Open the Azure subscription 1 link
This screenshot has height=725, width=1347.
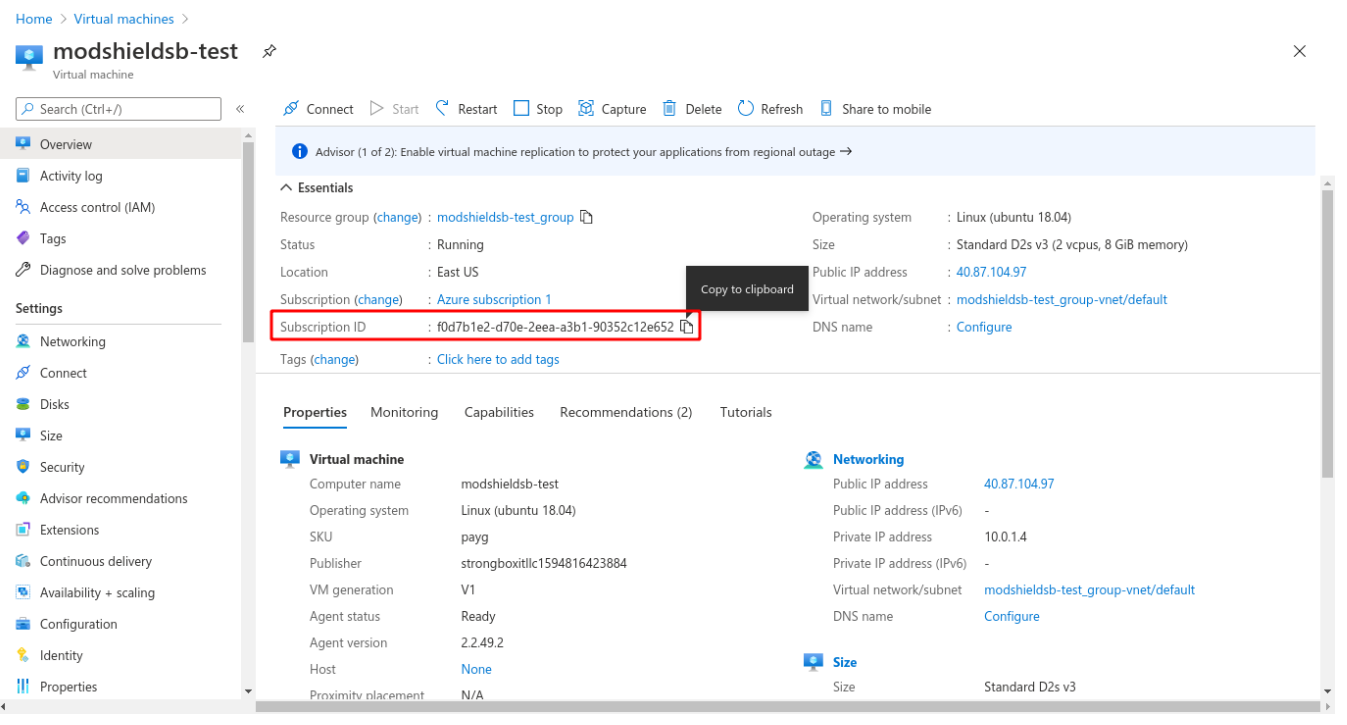[494, 300]
